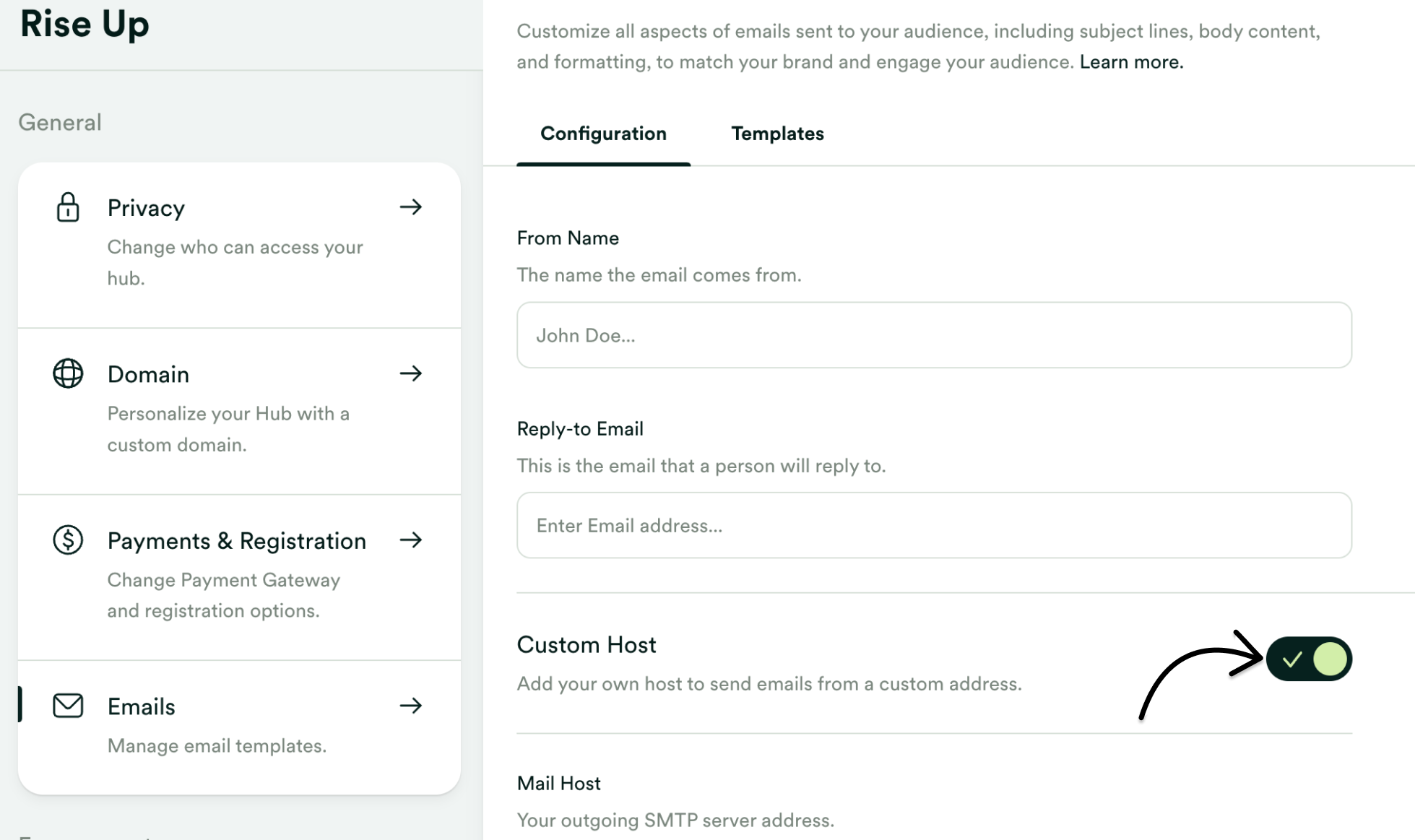Expand the Domain settings card
1415x840 pixels.
click(x=238, y=412)
